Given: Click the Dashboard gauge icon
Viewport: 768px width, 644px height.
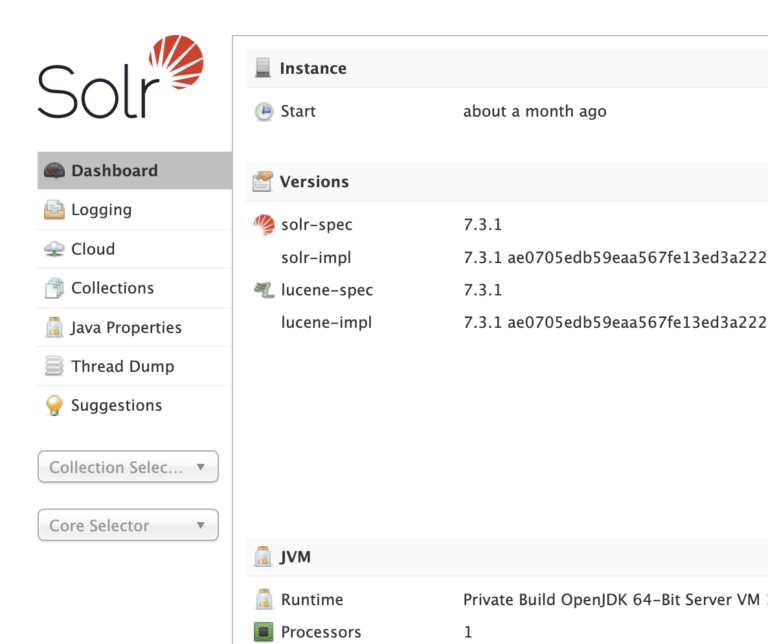Looking at the screenshot, I should (54, 170).
